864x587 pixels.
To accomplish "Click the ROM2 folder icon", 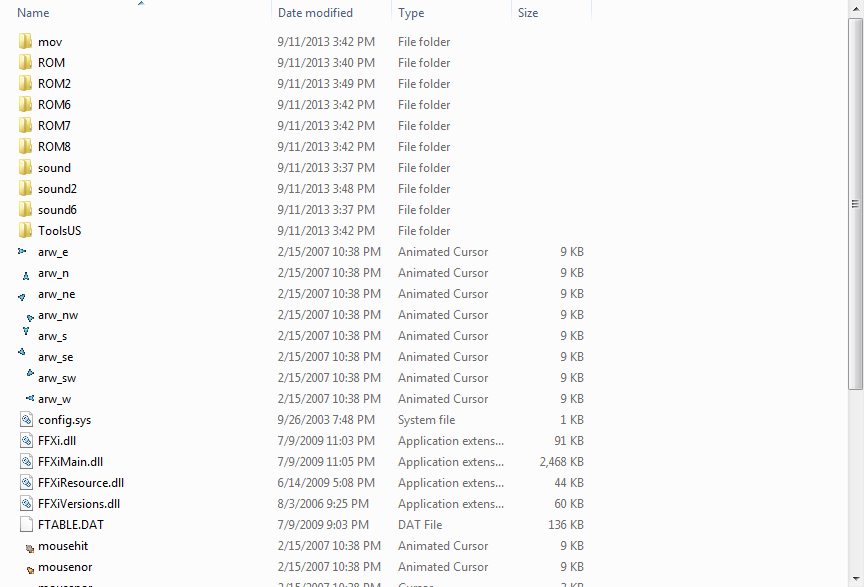I will pyautogui.click(x=26, y=84).
